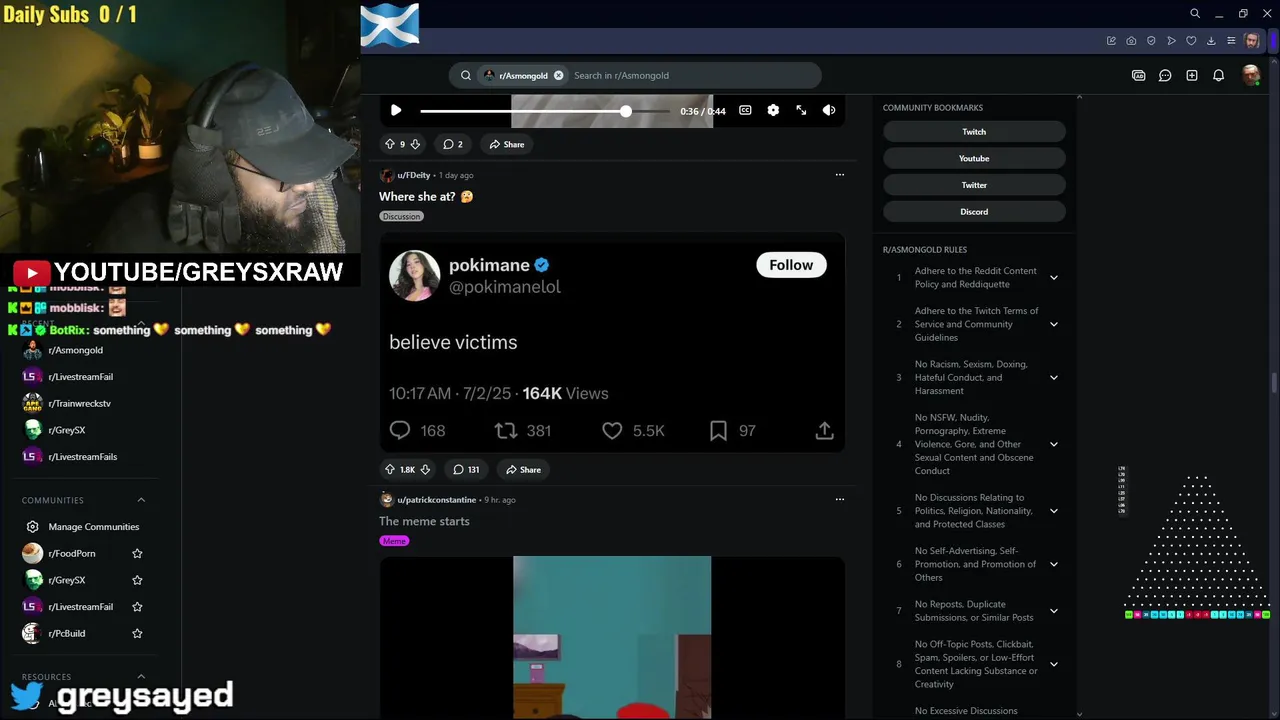Expand rule 2 Twitch Terms of Service
Image resolution: width=1280 pixels, height=720 pixels.
(x=1053, y=324)
